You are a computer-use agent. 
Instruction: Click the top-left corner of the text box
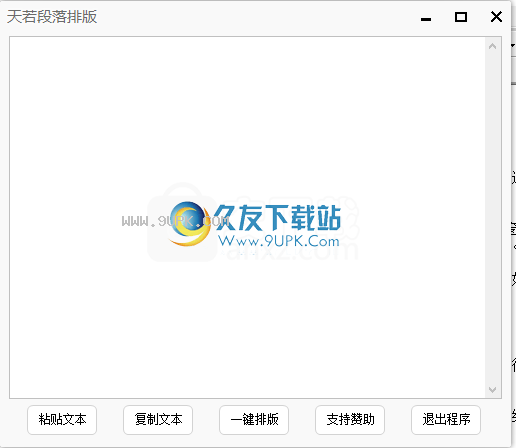tap(11, 38)
